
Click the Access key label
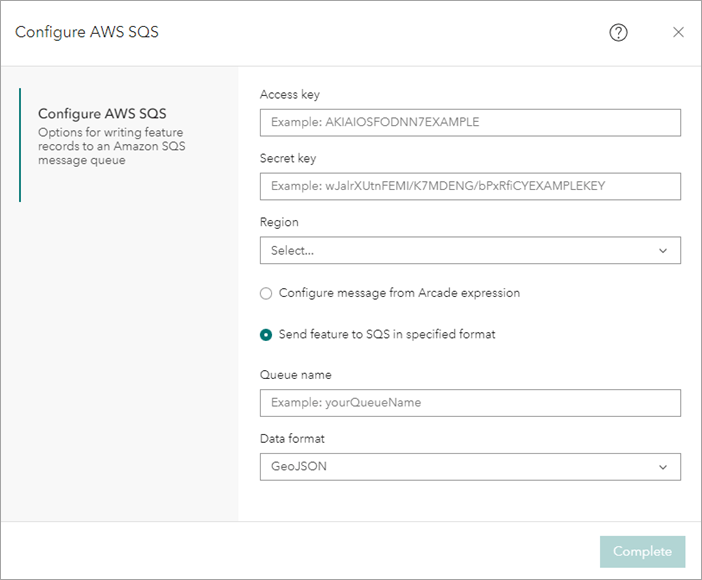[290, 95]
